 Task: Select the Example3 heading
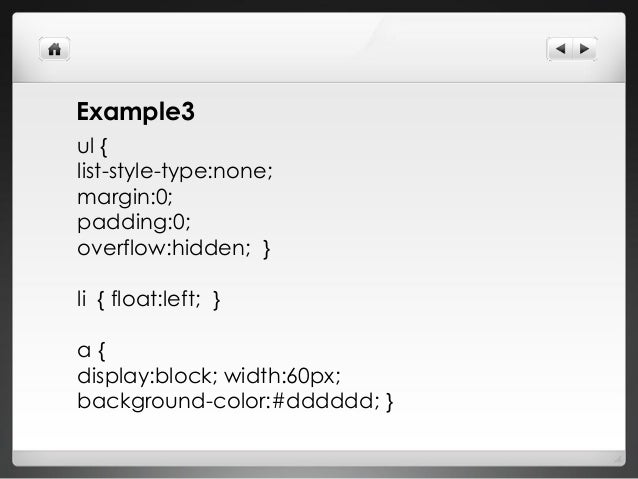[135, 112]
